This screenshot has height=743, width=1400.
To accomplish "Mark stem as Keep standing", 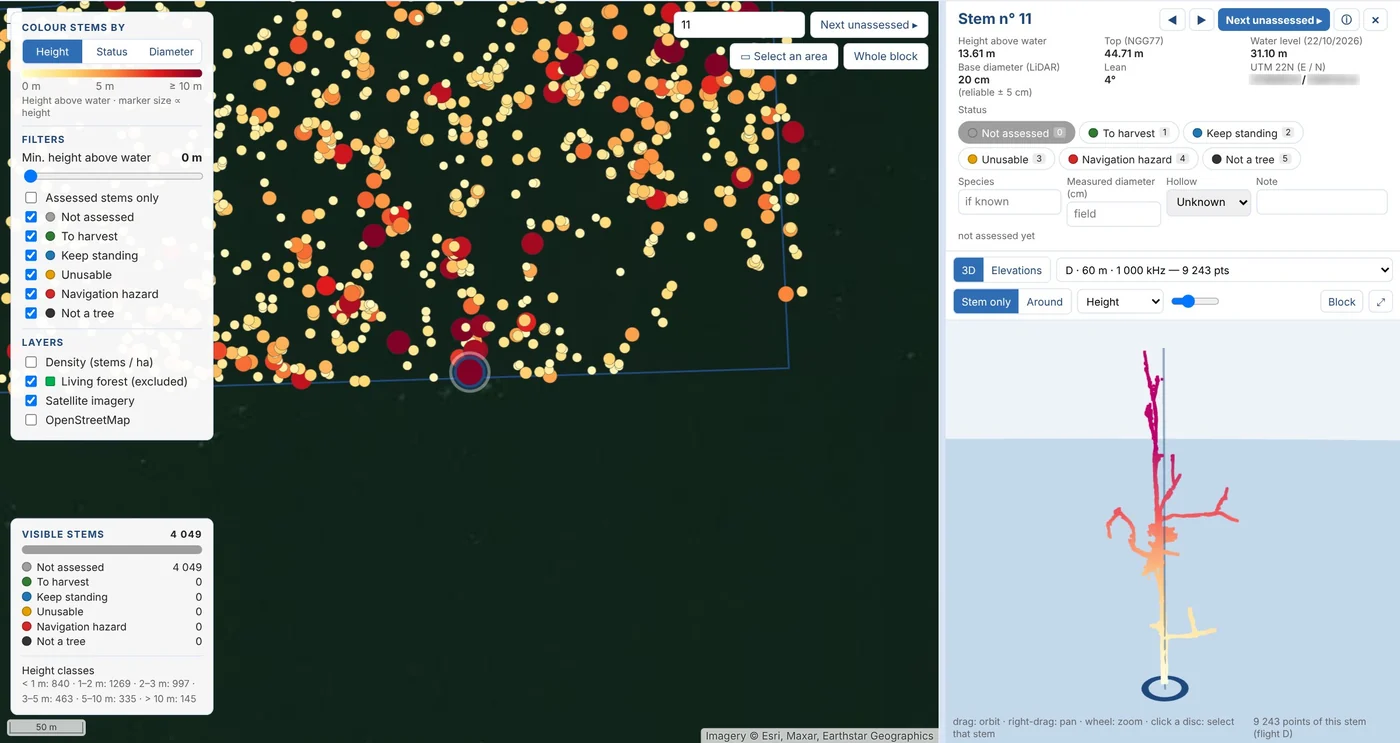I will point(1243,133).
